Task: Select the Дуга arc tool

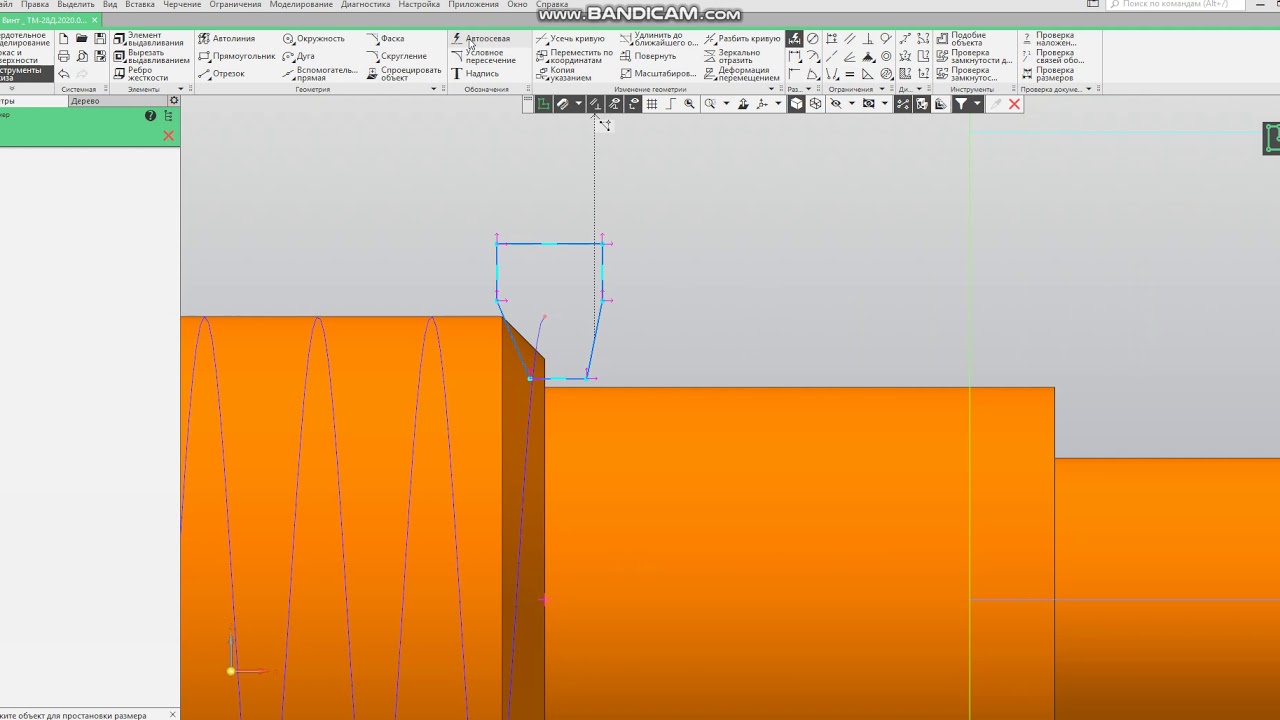Action: (x=298, y=56)
